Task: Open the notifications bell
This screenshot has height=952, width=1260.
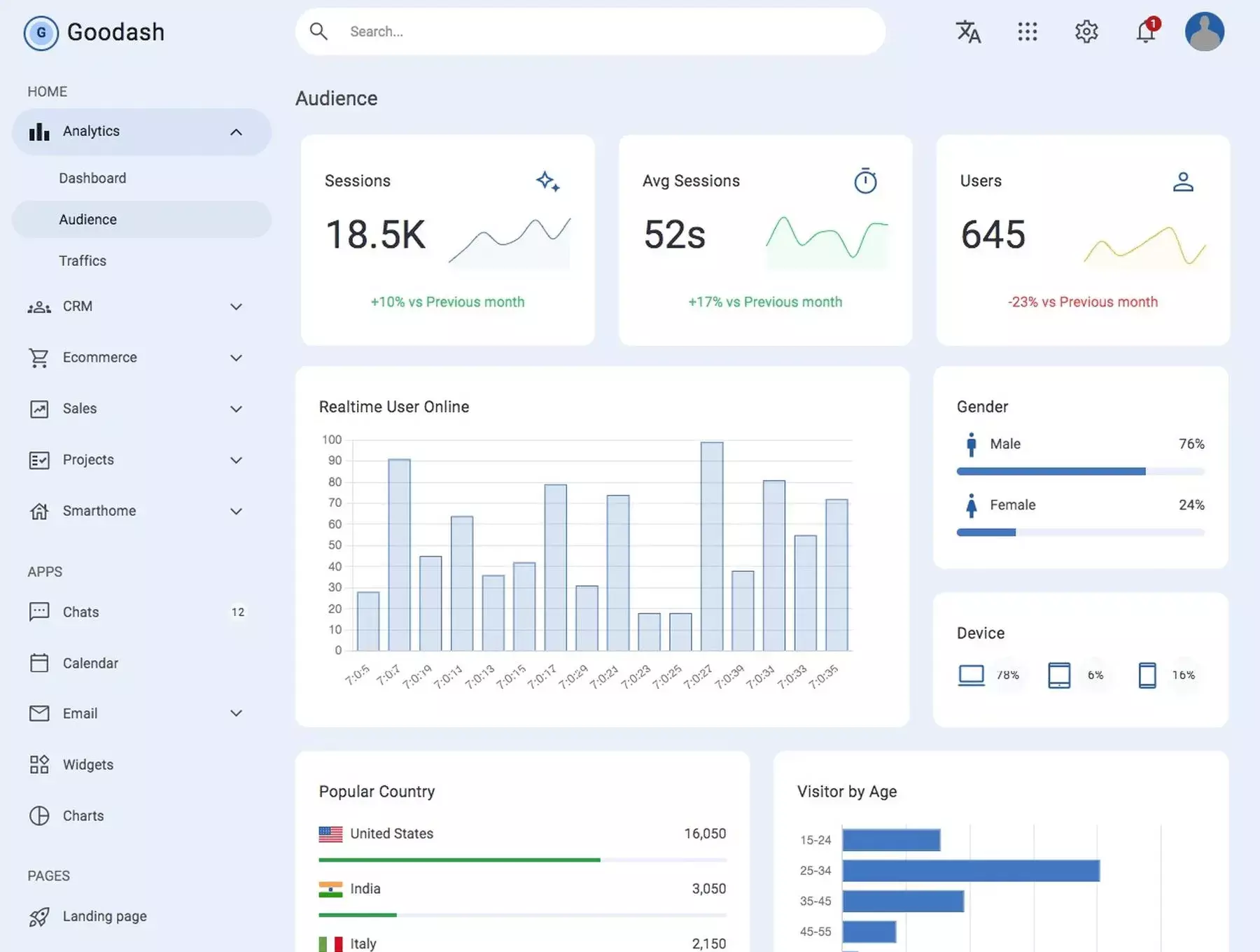Action: click(1147, 31)
